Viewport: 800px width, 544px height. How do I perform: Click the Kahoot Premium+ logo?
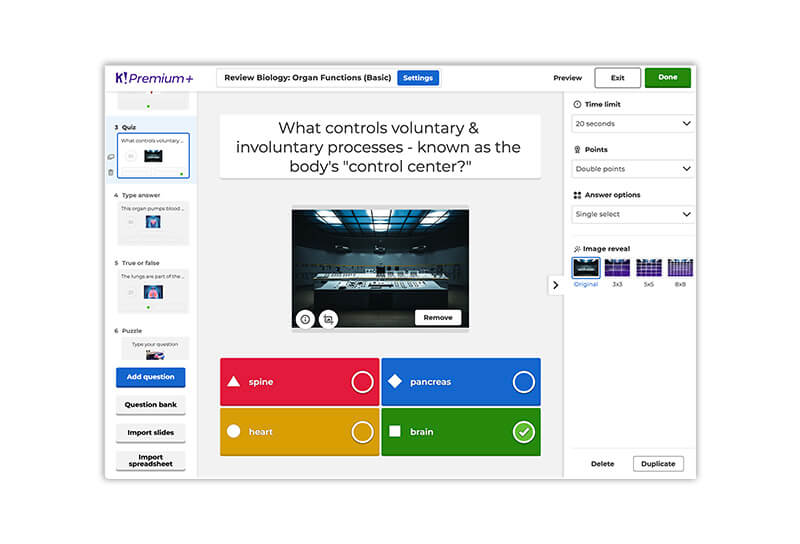[x=153, y=77]
